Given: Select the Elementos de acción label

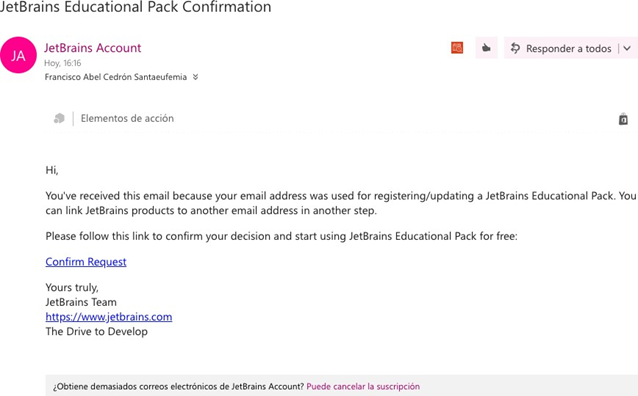Looking at the screenshot, I should coord(127,118).
